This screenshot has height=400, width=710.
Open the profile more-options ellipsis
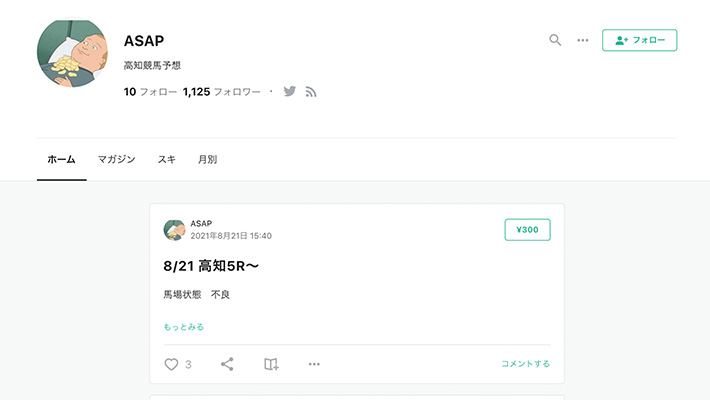click(583, 40)
